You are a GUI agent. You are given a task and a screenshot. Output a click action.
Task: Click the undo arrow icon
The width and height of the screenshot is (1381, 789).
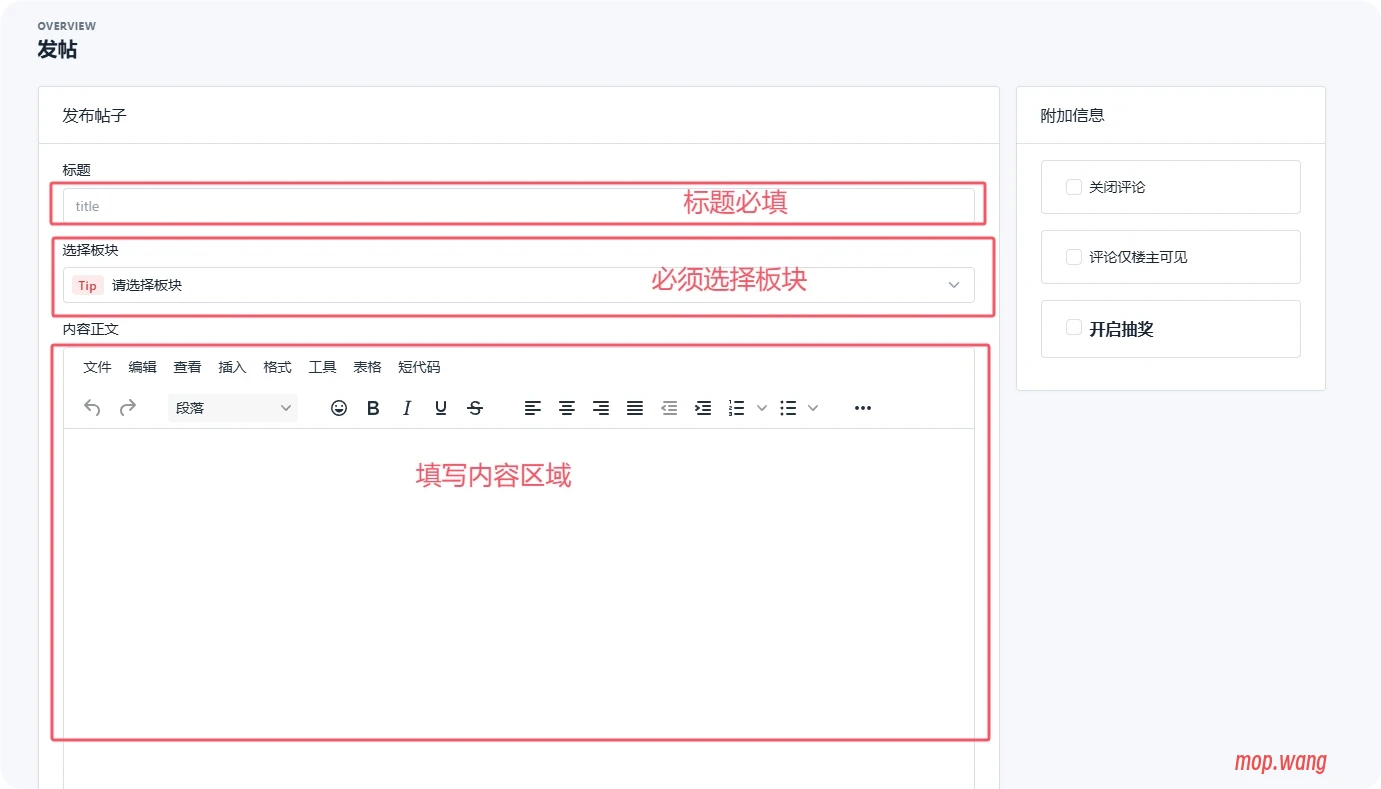[92, 408]
